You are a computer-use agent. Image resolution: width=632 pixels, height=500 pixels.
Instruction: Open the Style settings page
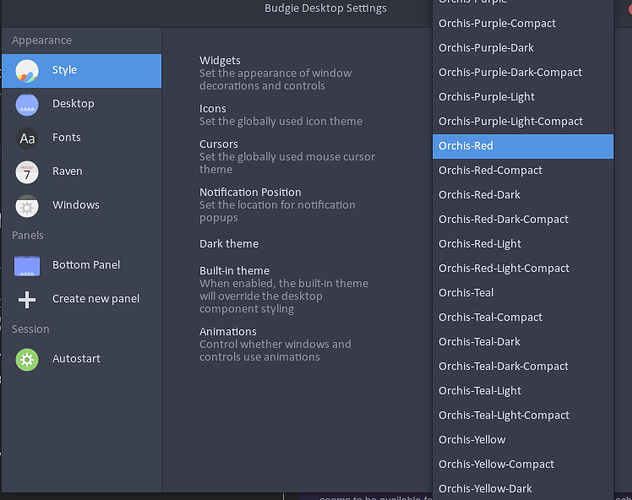click(82, 71)
